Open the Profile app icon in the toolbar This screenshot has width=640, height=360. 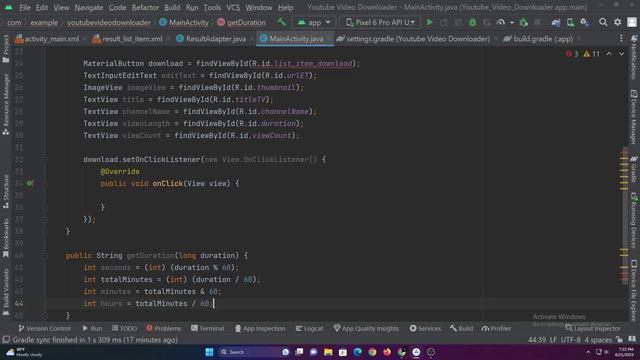500,22
